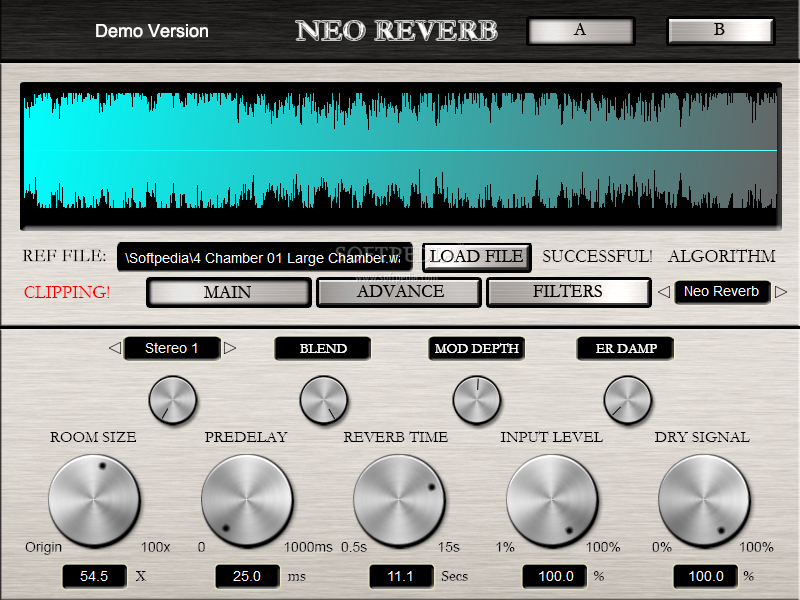This screenshot has height=600, width=800.
Task: Click the reverb time value 11.1
Action: coord(402,577)
